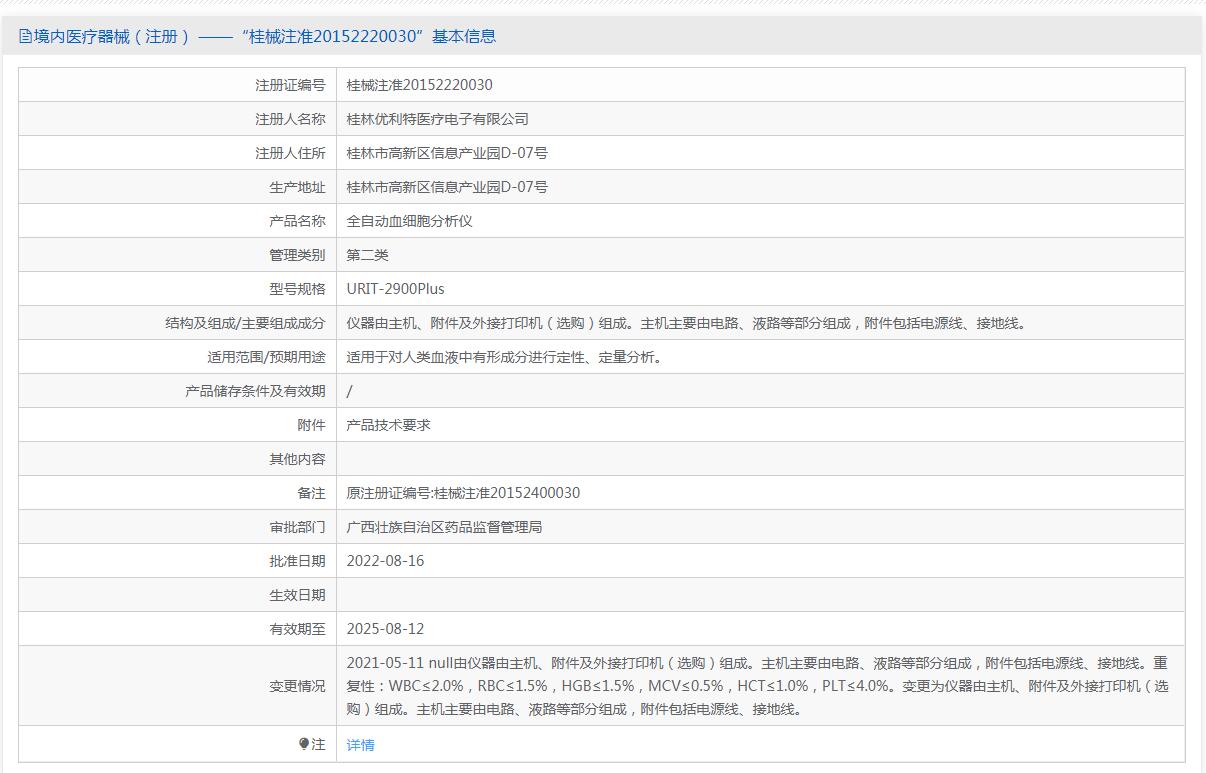Click registrant name 桂林优利特医疗电子有限公司
The height and width of the screenshot is (773, 1206).
[437, 119]
